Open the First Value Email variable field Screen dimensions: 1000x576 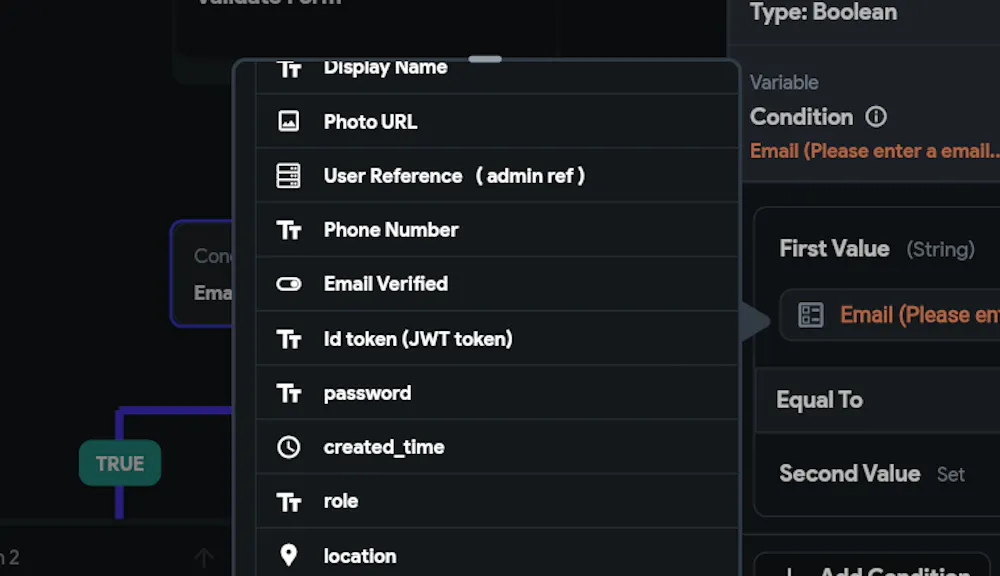click(x=890, y=314)
